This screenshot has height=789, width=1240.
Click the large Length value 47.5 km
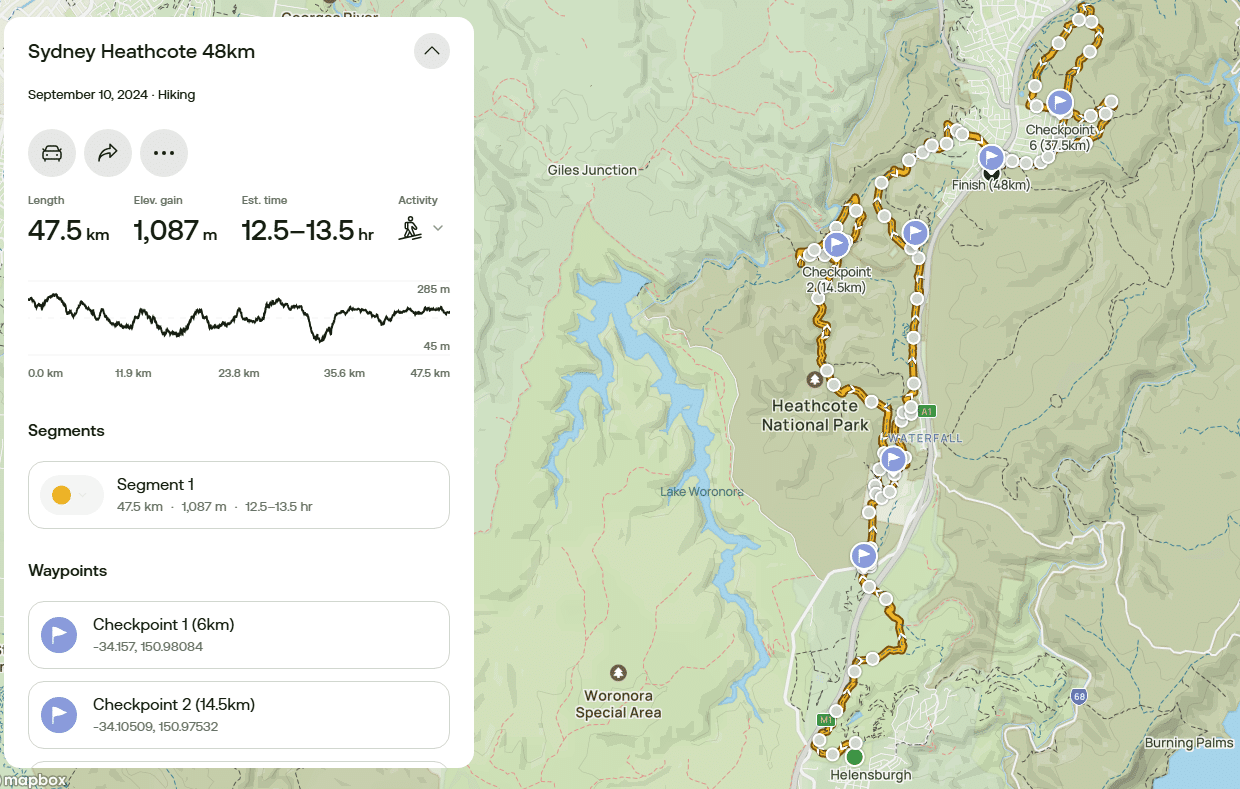pos(69,231)
